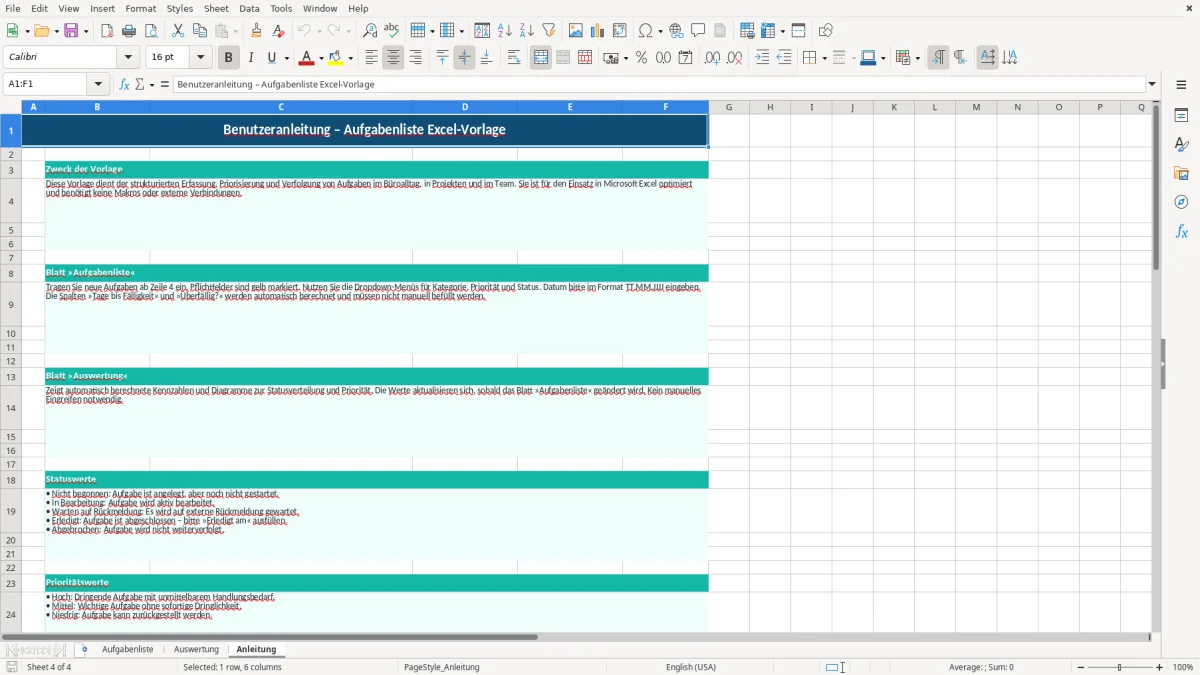Viewport: 1200px width, 675px height.
Task: Cut the selected cells
Action: click(x=178, y=31)
